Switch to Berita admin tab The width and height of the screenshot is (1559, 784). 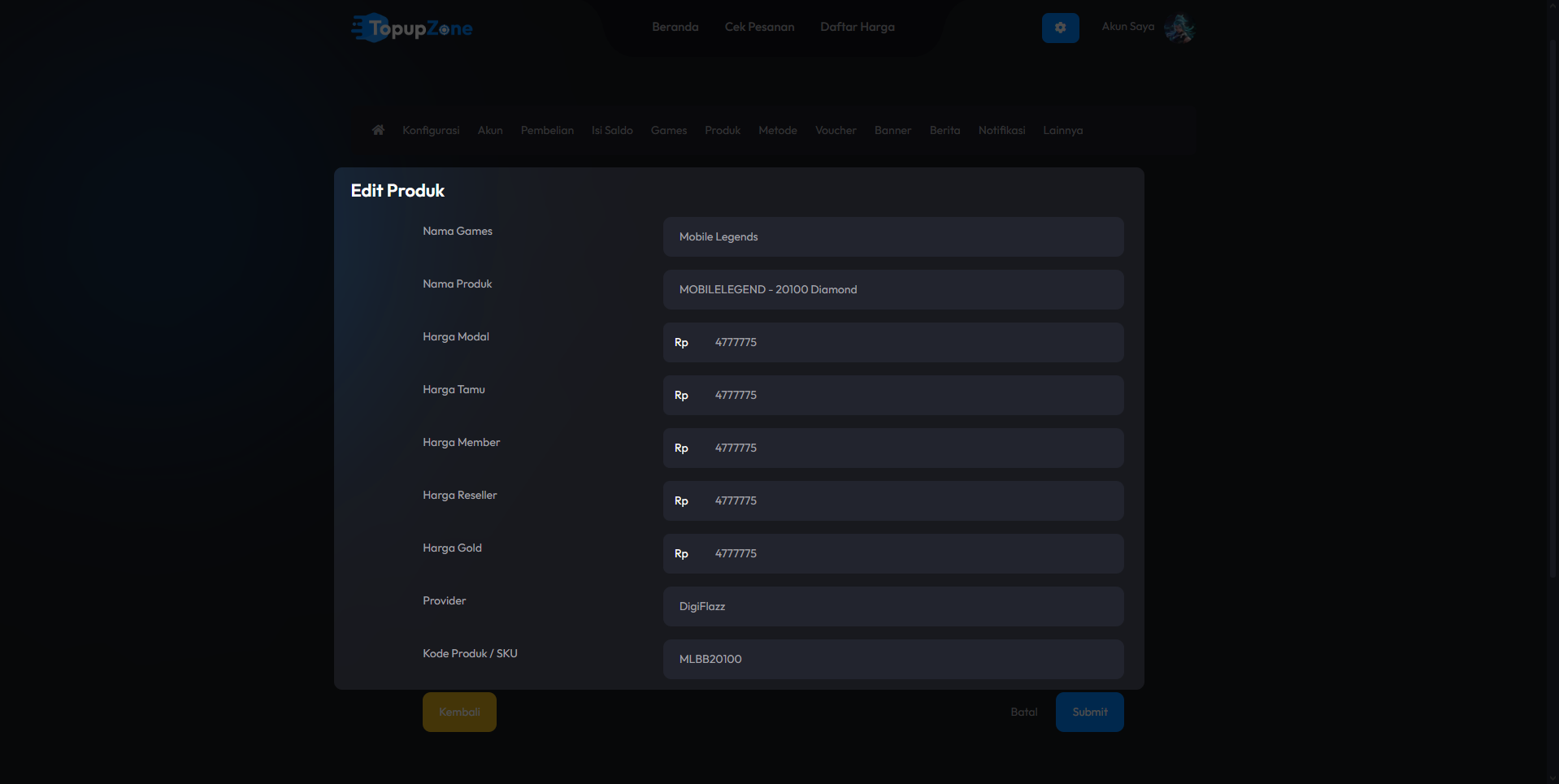click(945, 130)
